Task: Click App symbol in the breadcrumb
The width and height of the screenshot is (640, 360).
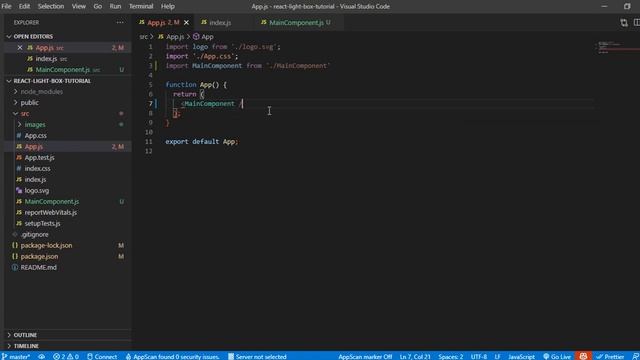Action: [x=203, y=37]
